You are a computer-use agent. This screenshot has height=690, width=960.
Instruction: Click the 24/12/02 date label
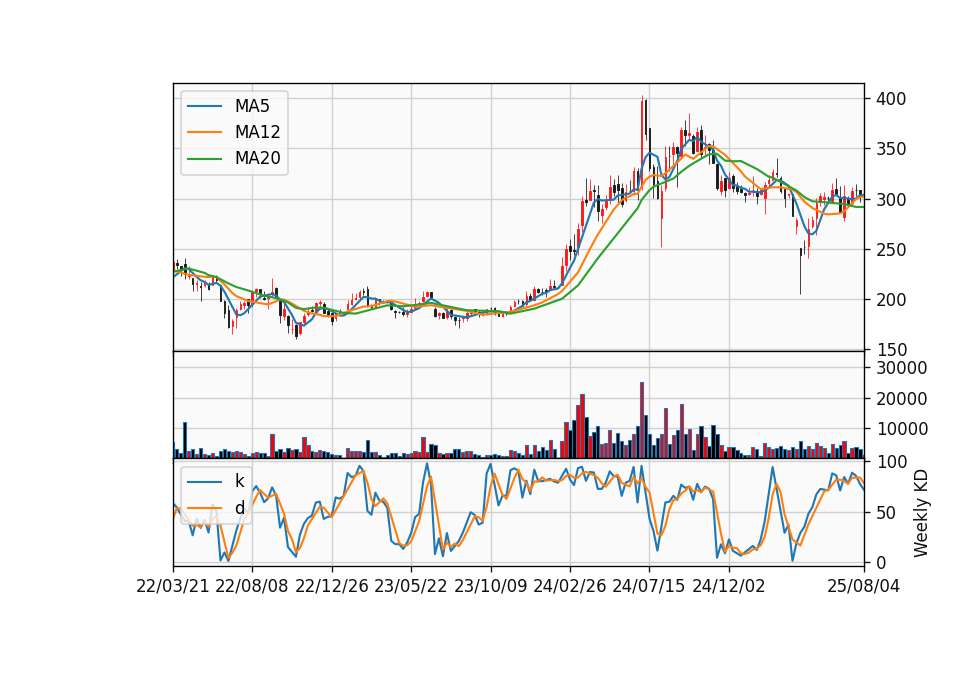pos(729,586)
